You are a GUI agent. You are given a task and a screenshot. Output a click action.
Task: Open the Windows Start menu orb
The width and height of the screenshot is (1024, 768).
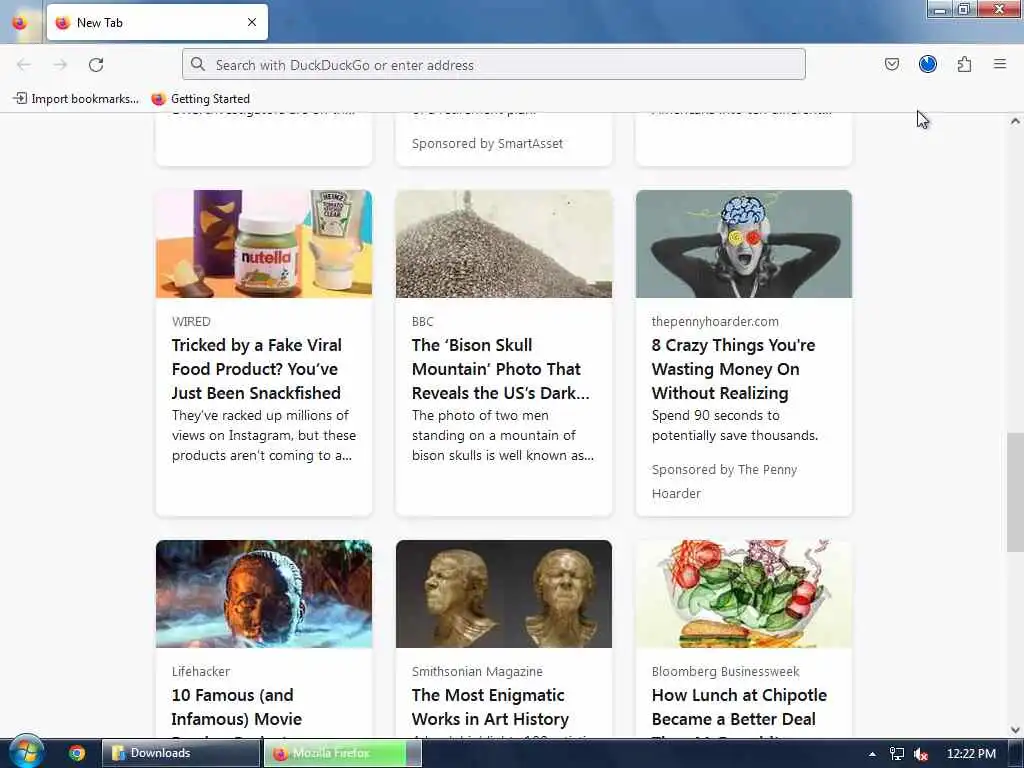point(26,752)
